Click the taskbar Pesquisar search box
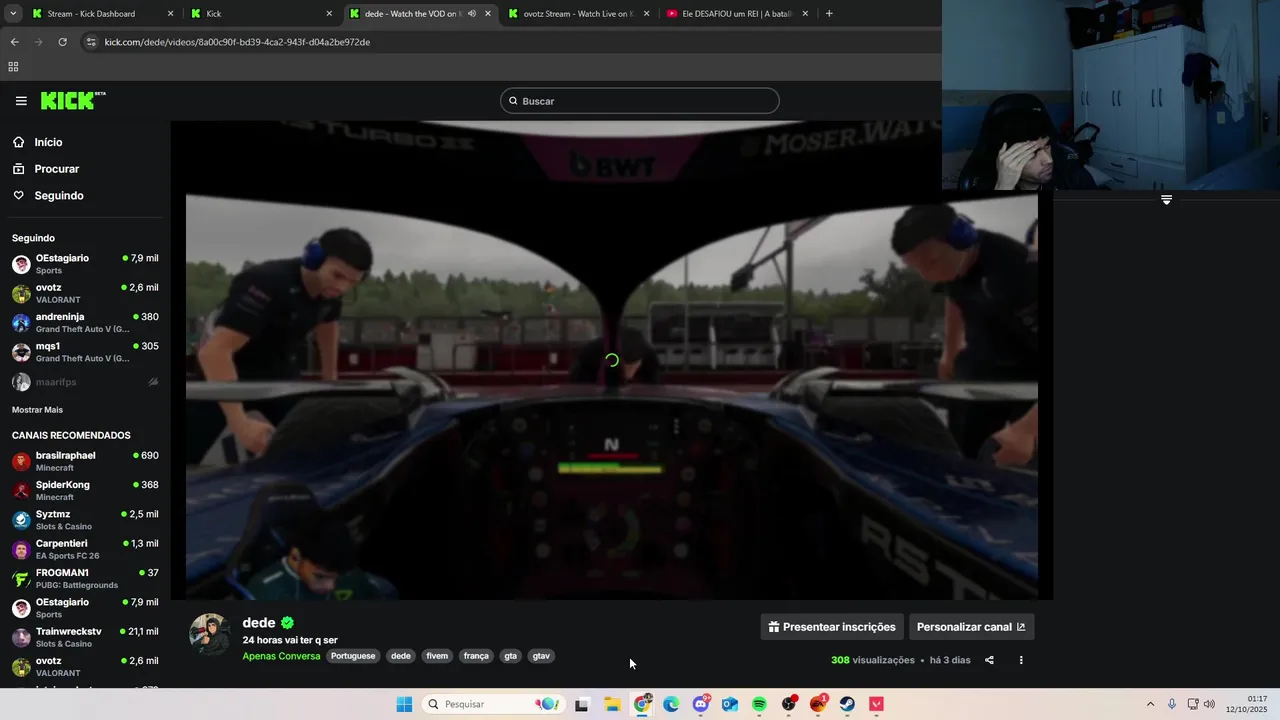Viewport: 1280px width, 720px height. tap(491, 704)
